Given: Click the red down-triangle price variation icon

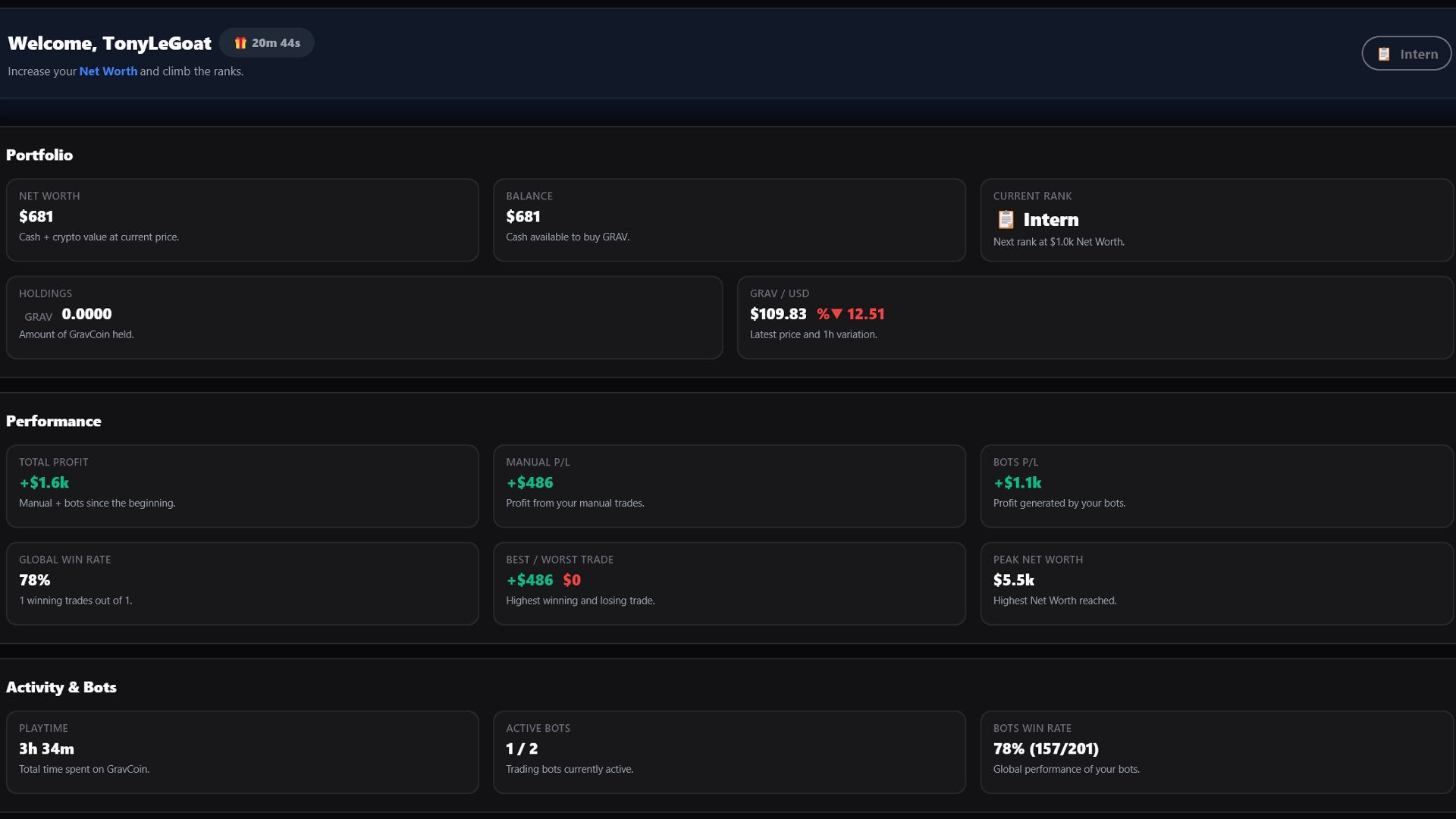Looking at the screenshot, I should click(836, 314).
